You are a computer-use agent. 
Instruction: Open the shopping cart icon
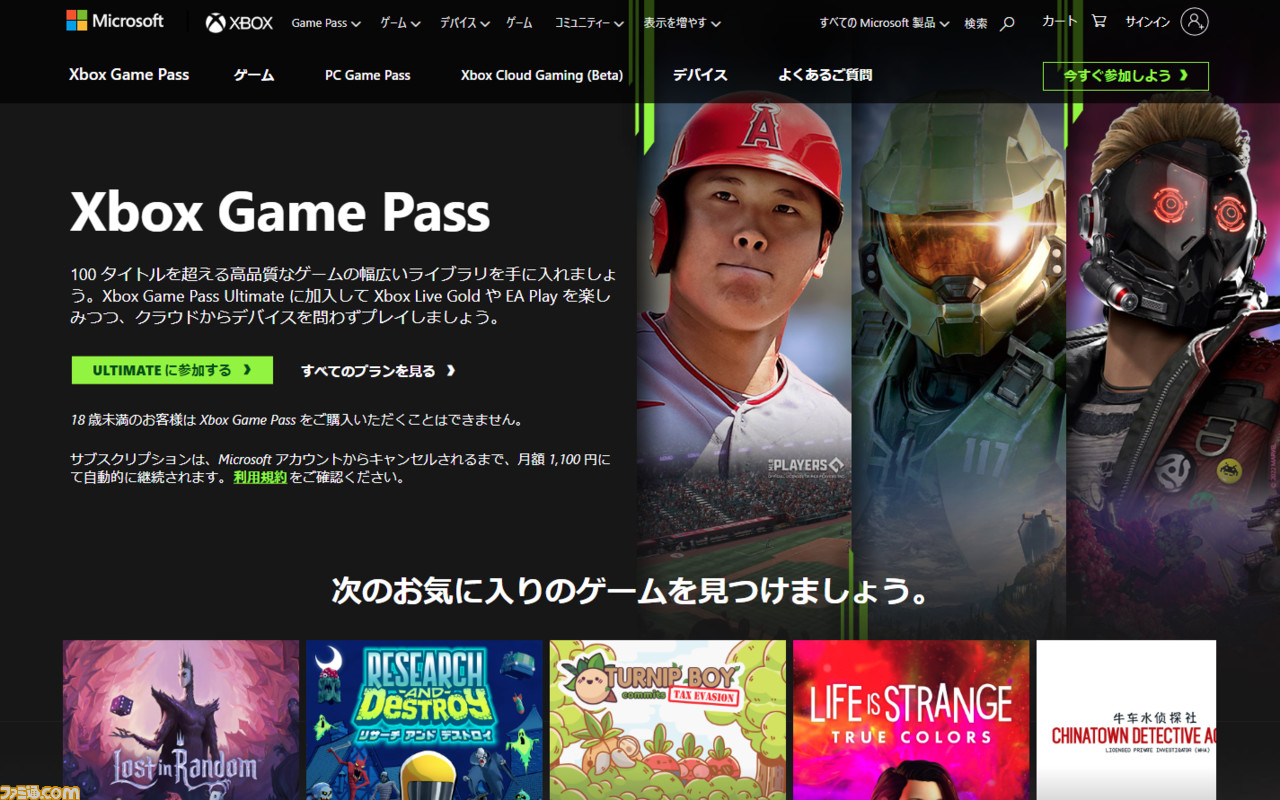(1099, 21)
